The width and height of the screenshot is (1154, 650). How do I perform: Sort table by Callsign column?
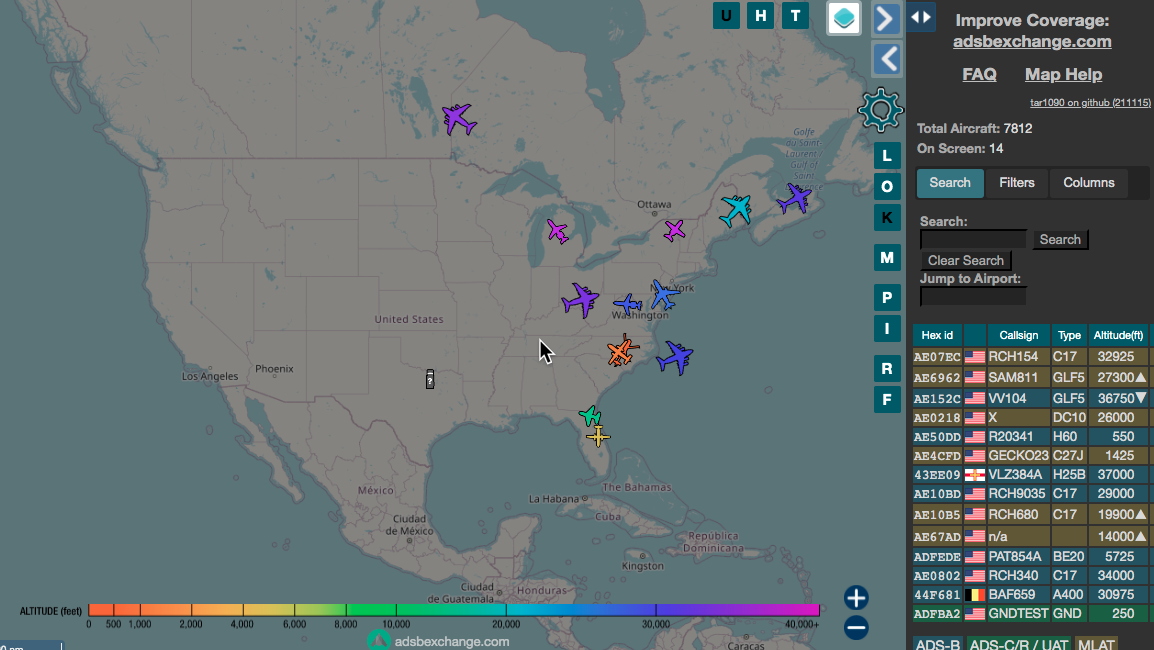1019,335
